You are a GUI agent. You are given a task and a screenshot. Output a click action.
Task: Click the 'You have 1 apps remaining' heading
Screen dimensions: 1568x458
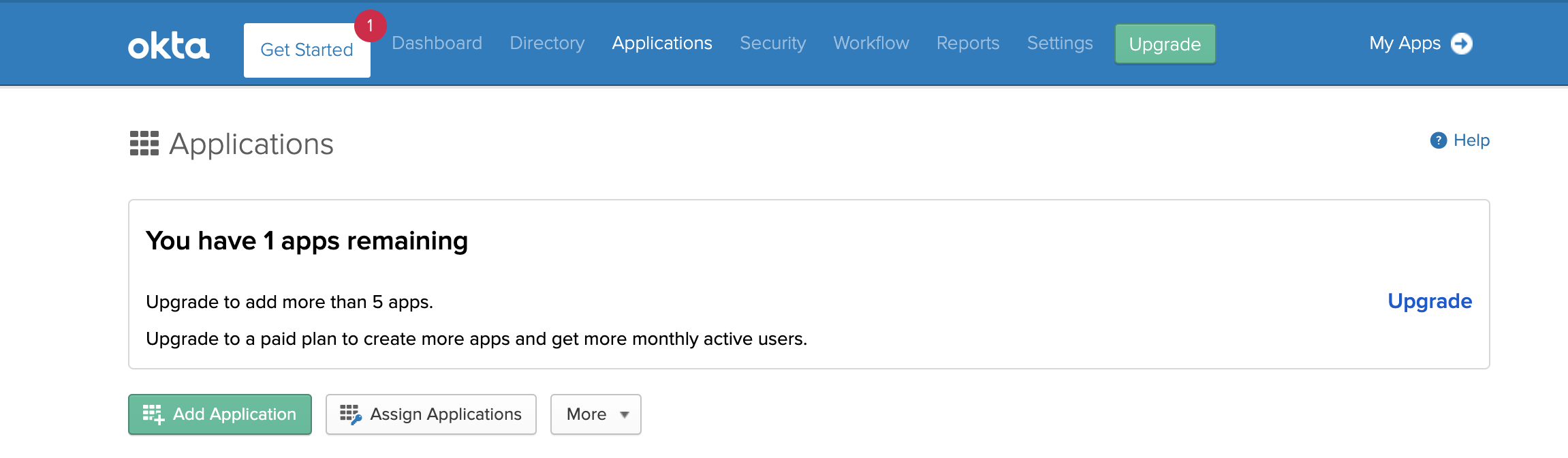(307, 241)
